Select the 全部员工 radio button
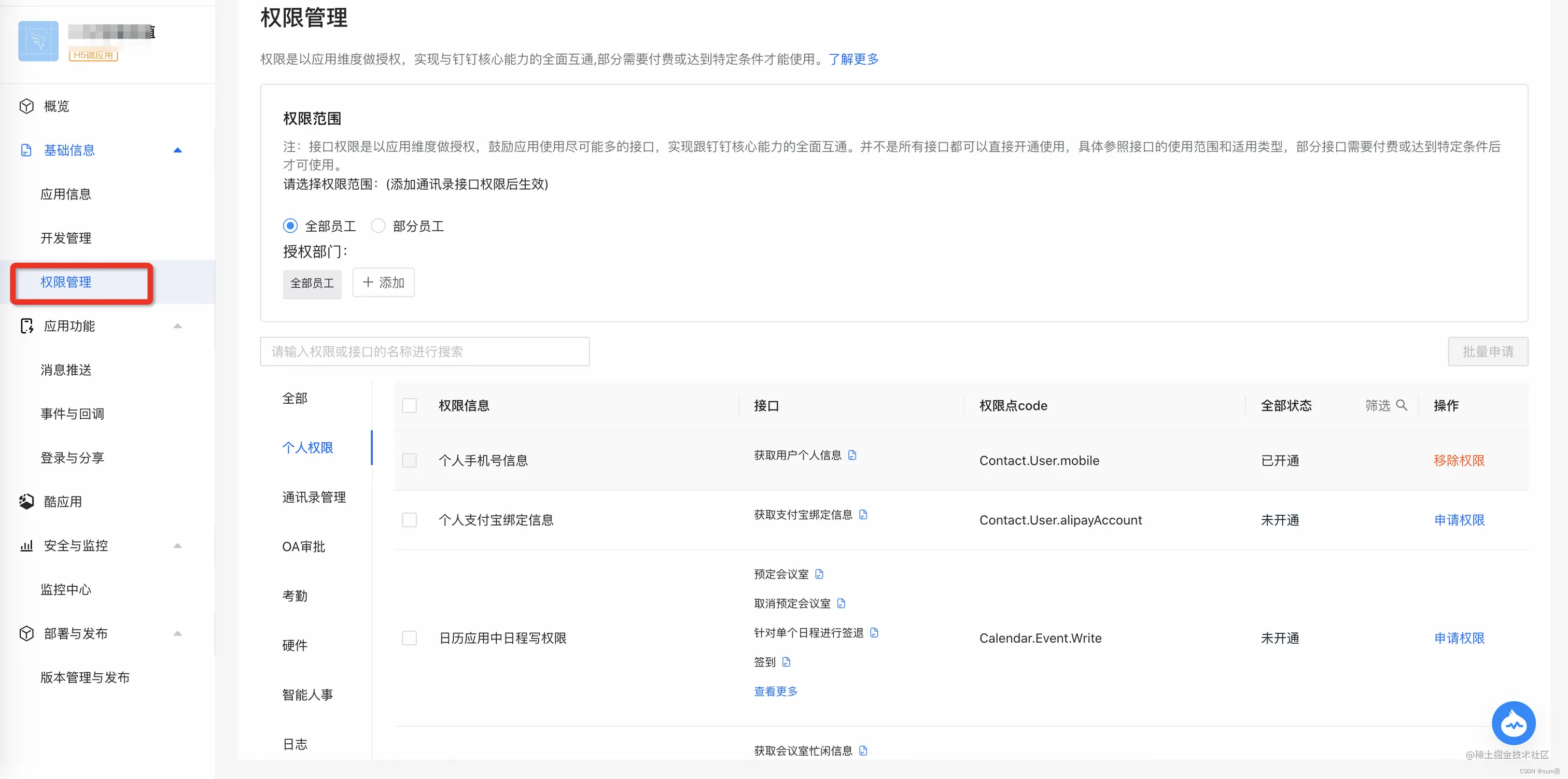Viewport: 1568px width, 779px height. pyautogui.click(x=290, y=225)
